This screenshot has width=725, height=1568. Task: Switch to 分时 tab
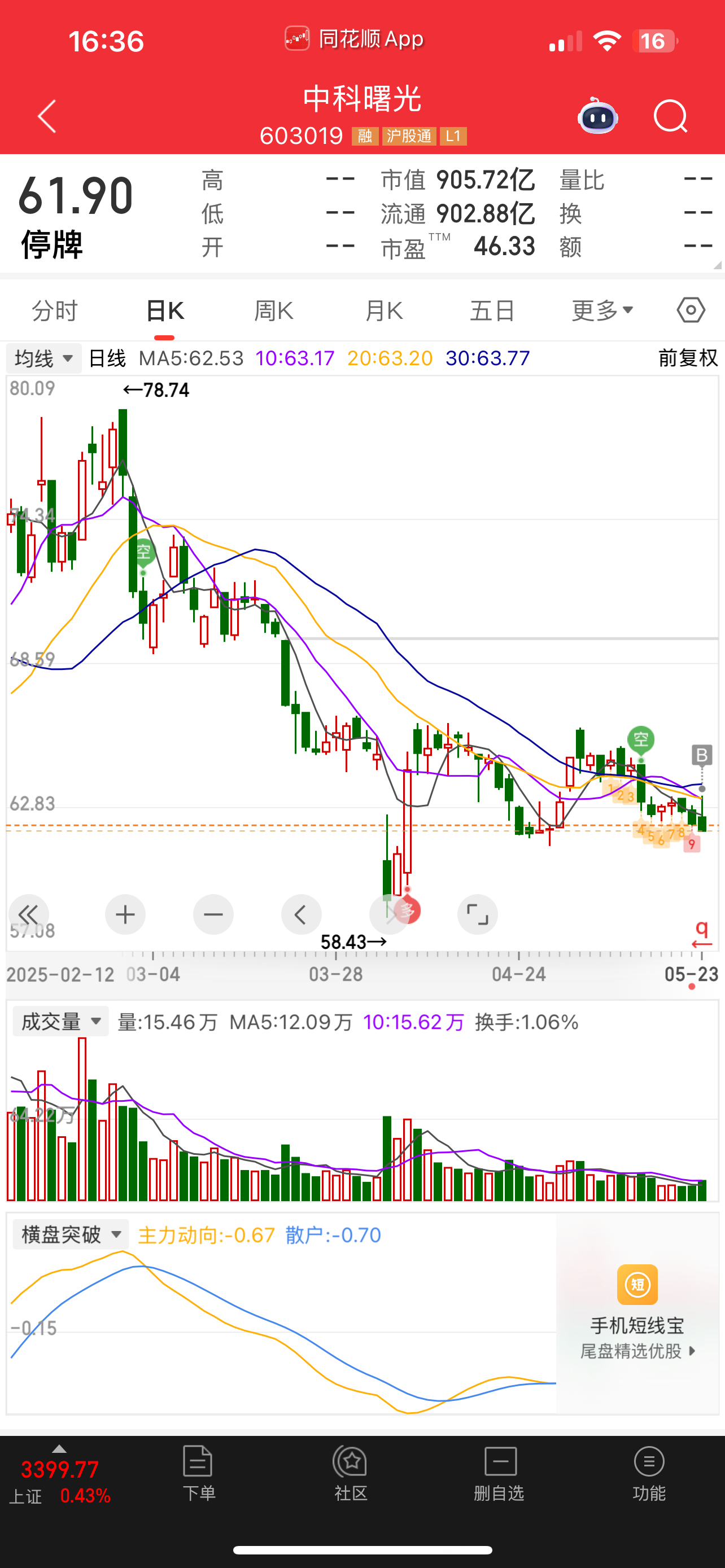pos(55,310)
